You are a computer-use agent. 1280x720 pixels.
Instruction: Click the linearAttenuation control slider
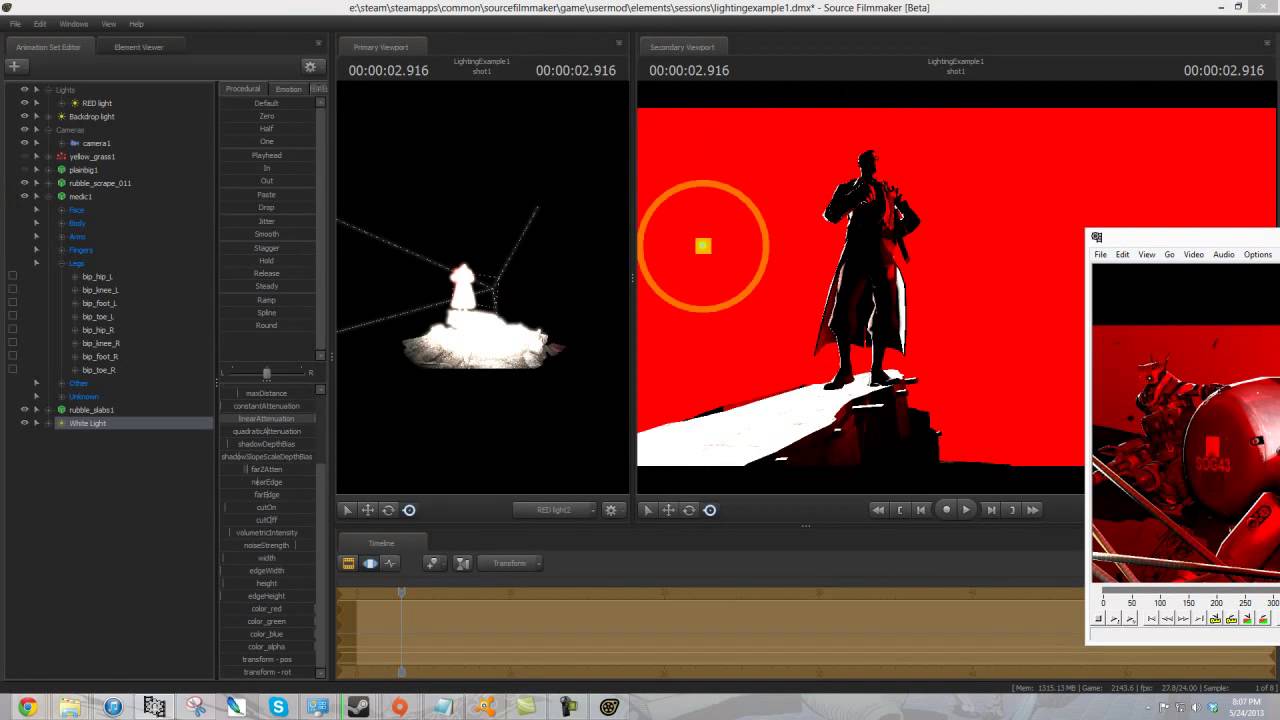pos(267,419)
